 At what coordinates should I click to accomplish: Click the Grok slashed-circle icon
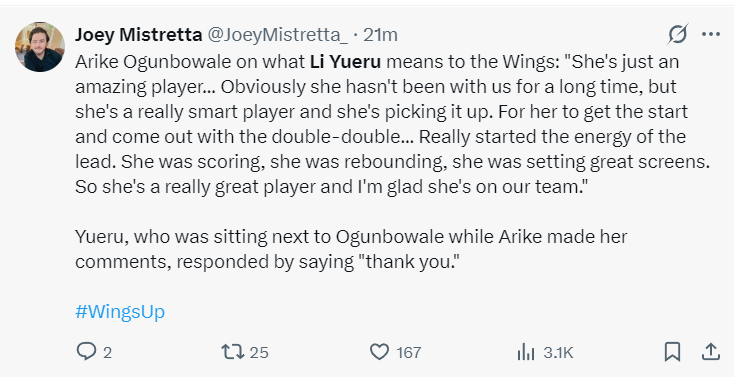point(678,34)
